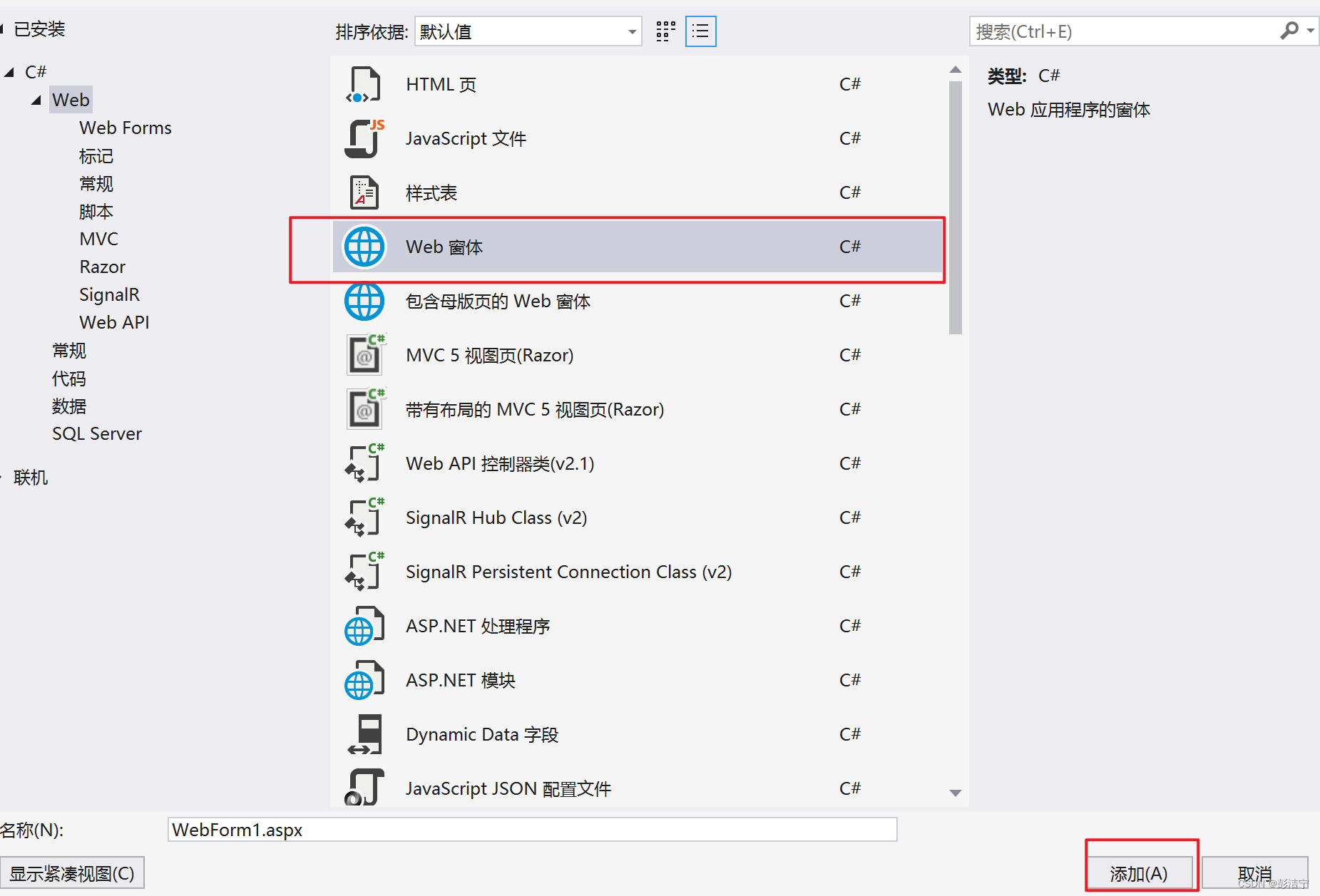Select the 带有布局的 MVC 5 视图页(Razor) name
This screenshot has width=1320, height=896.
pos(535,409)
